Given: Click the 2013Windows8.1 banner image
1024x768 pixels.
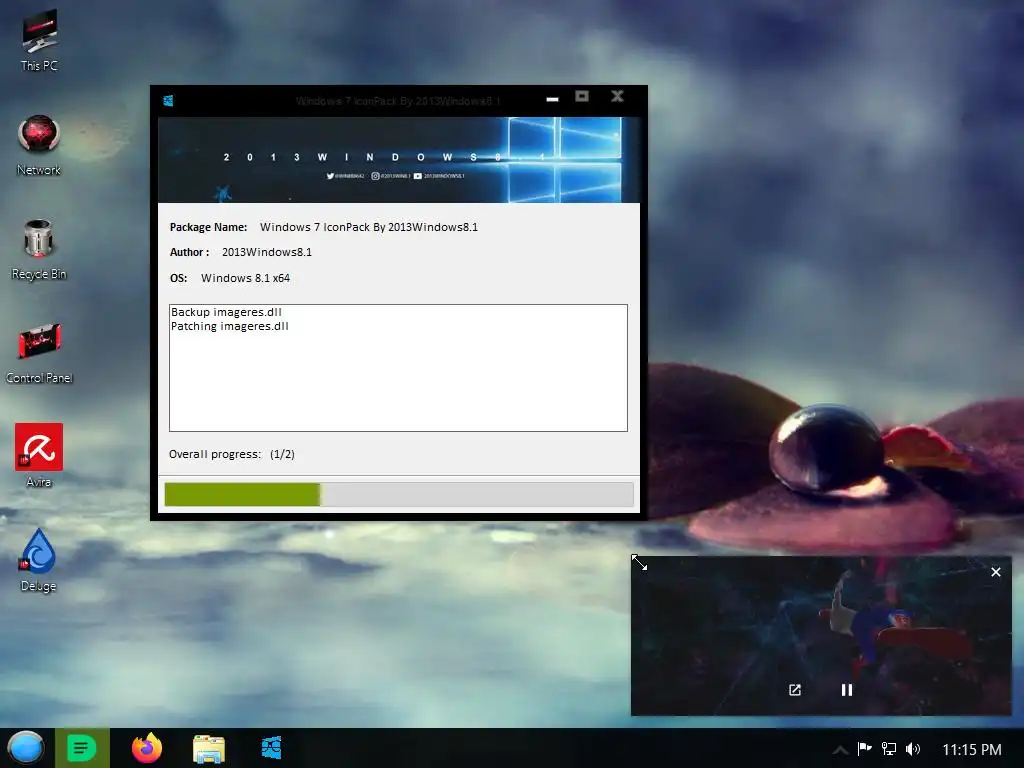Looking at the screenshot, I should 398,159.
